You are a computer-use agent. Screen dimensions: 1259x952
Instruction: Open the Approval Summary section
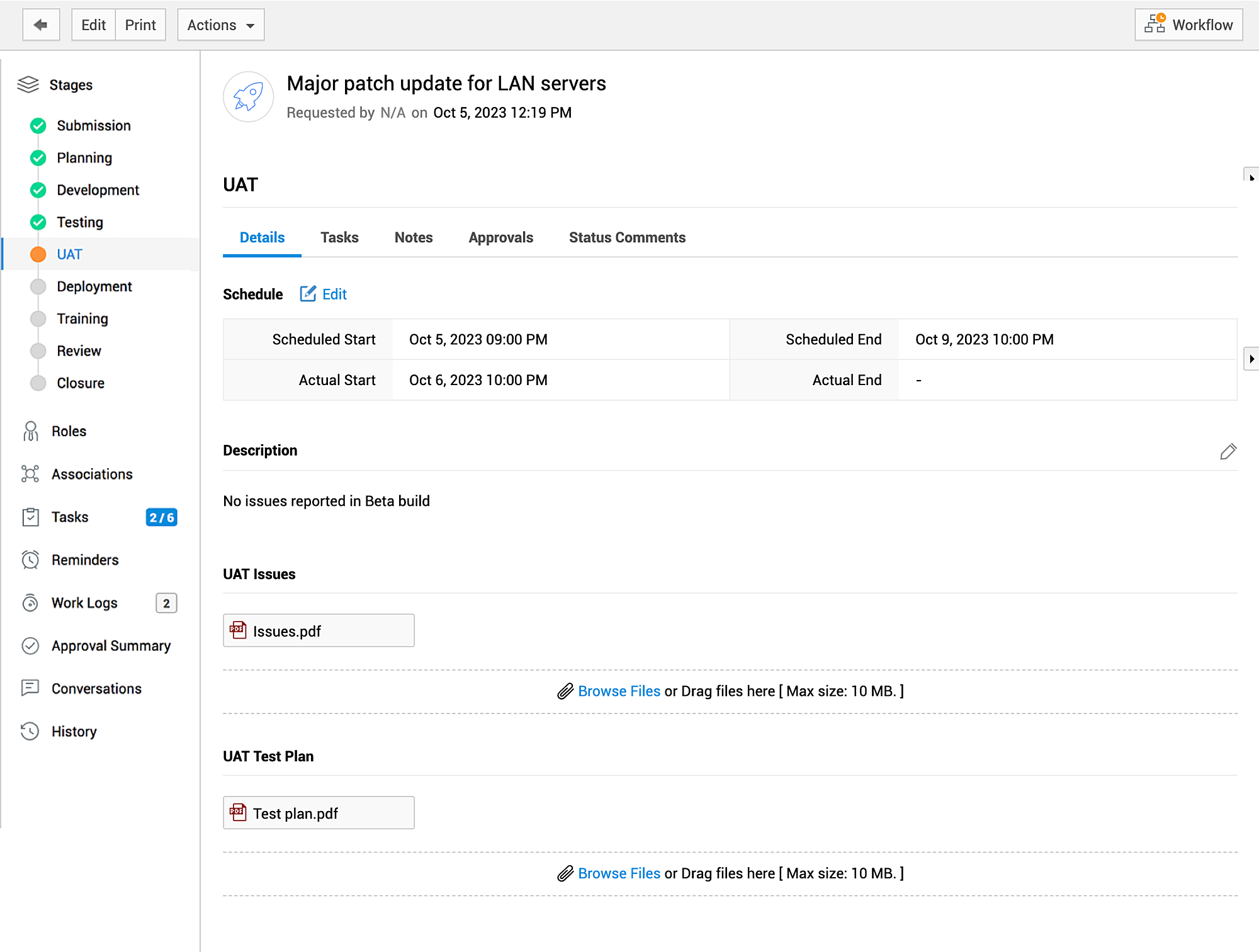click(111, 646)
